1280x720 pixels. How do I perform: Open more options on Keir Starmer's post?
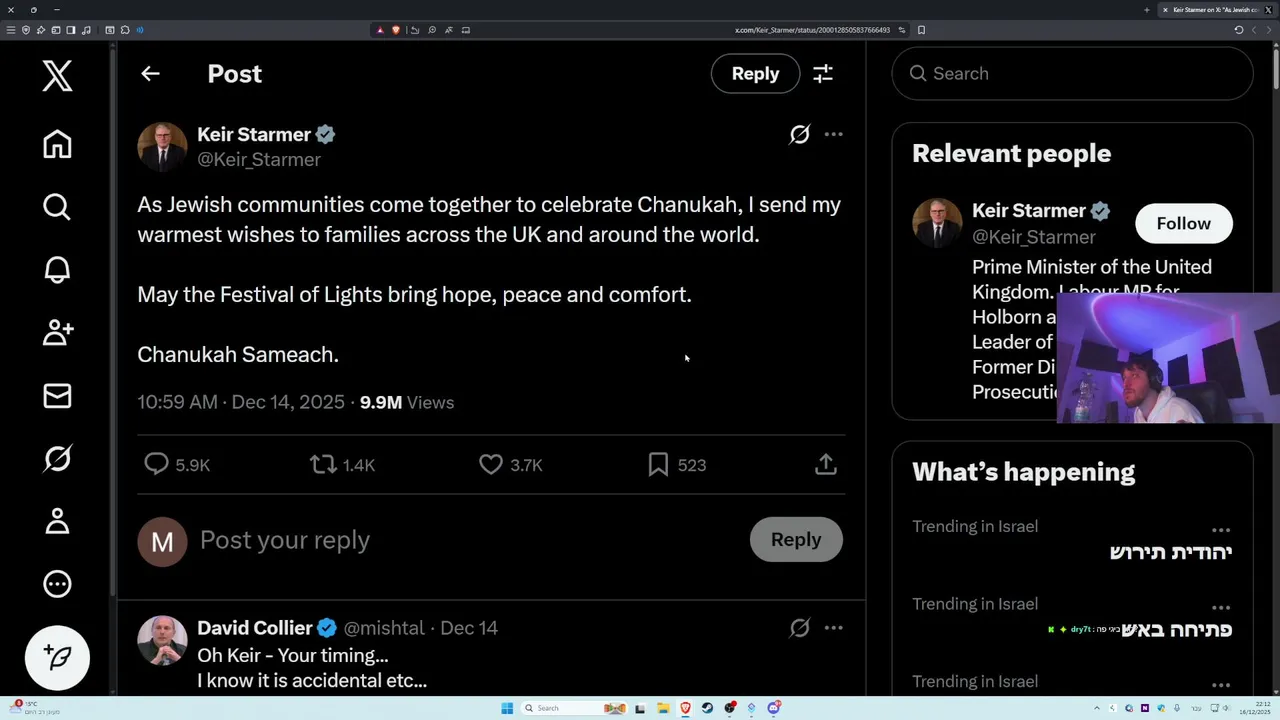tap(833, 134)
